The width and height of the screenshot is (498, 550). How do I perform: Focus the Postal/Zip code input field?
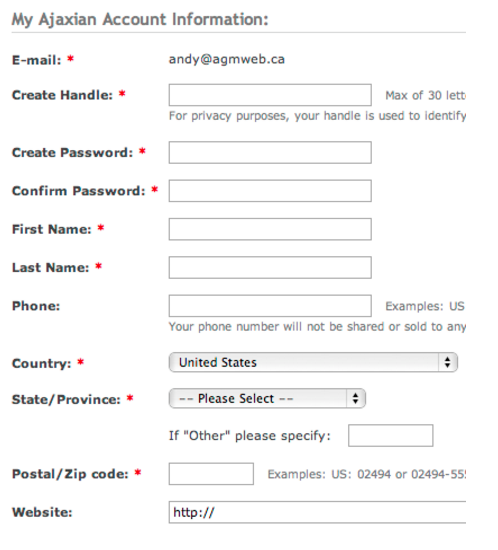click(211, 474)
